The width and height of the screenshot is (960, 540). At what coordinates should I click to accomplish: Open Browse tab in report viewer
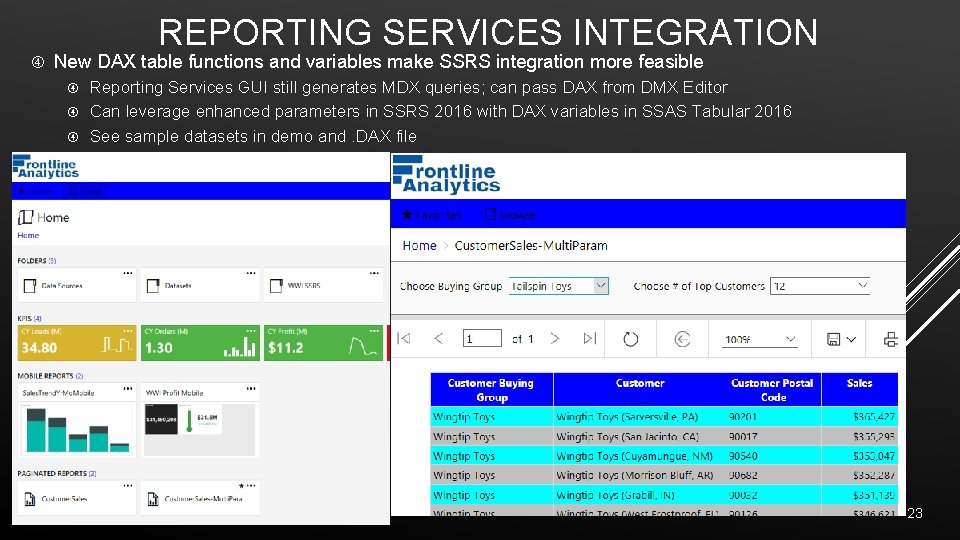point(510,215)
